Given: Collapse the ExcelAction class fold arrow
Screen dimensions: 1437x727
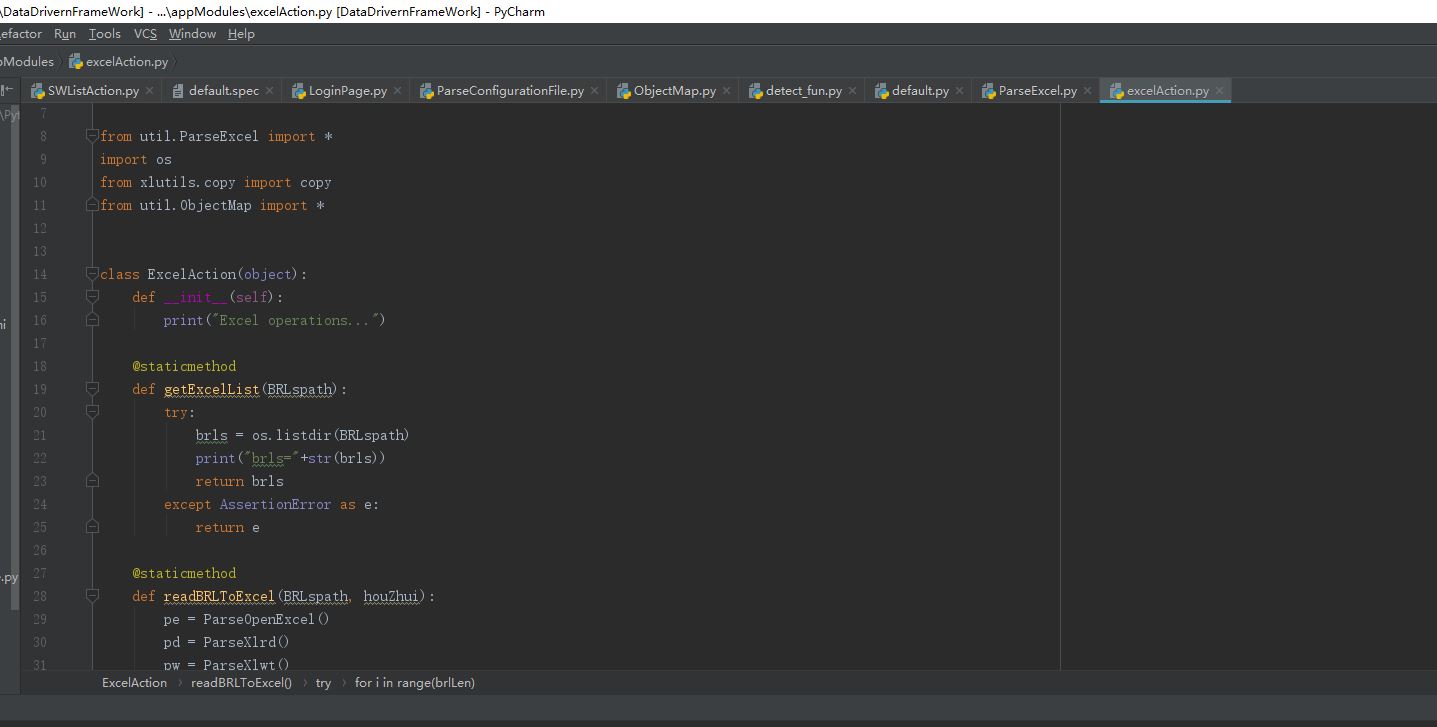Looking at the screenshot, I should [91, 274].
